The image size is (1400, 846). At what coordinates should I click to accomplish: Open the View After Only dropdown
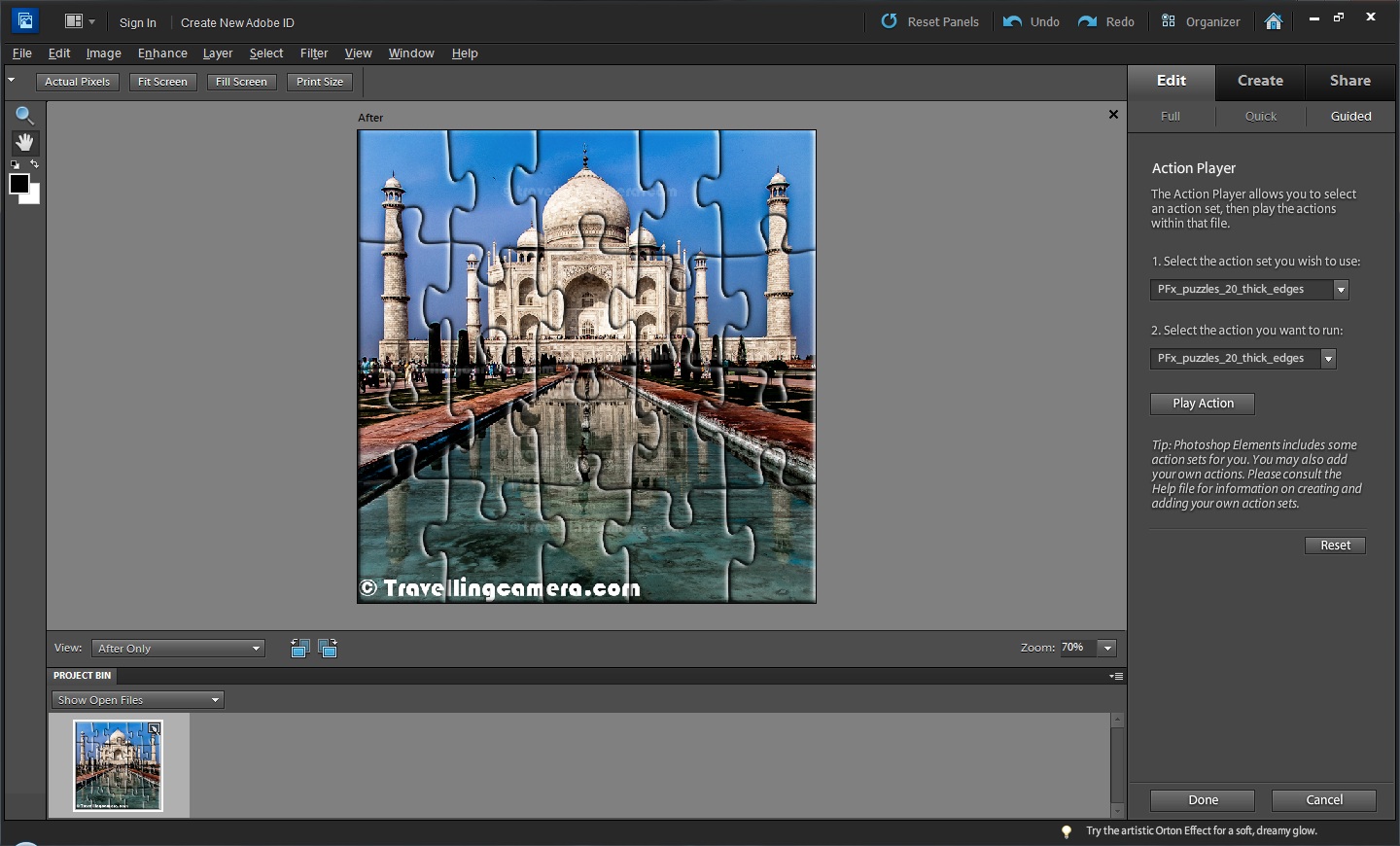[x=179, y=649]
